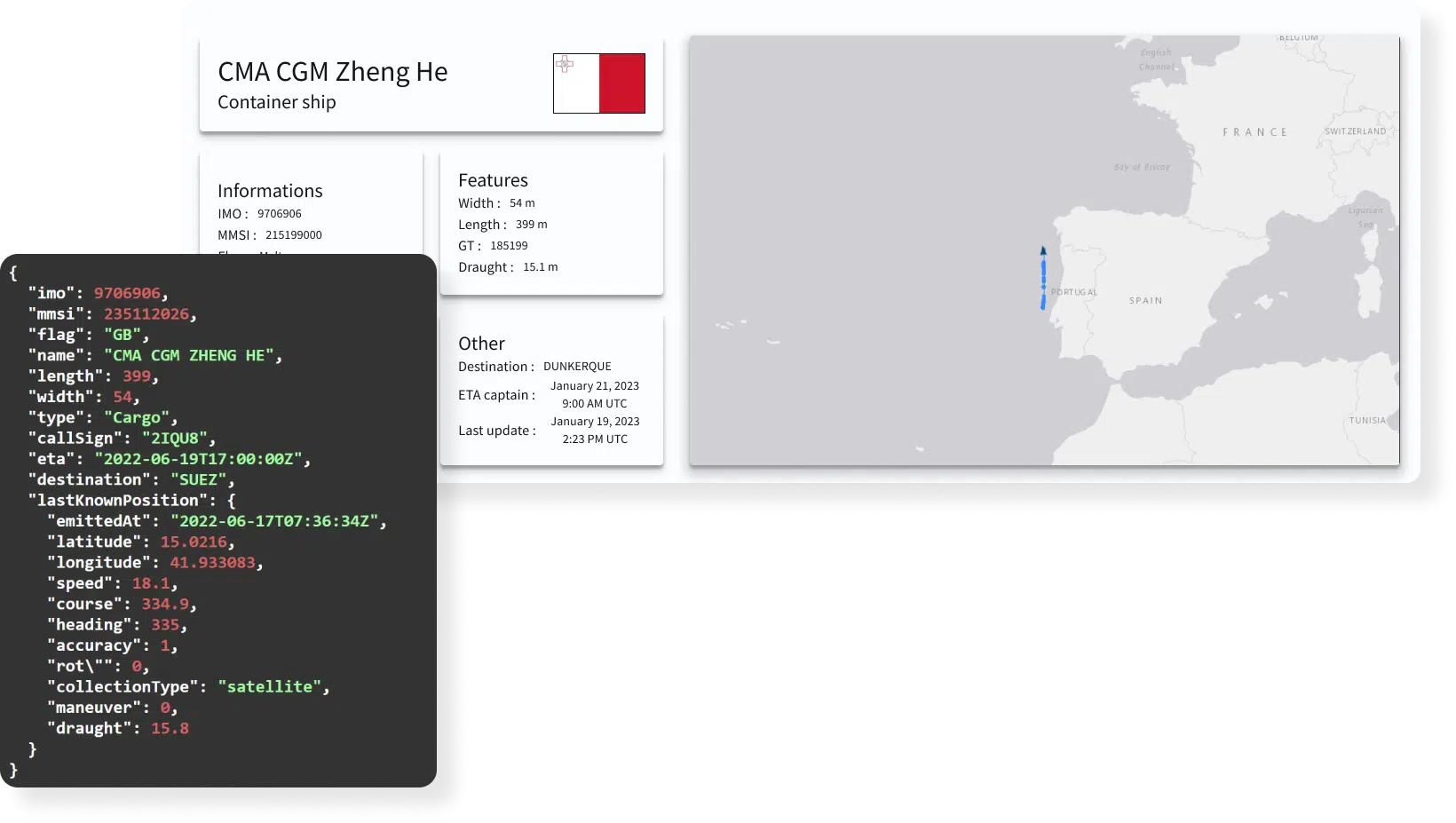
Task: Click the Informations heading
Action: tap(270, 191)
